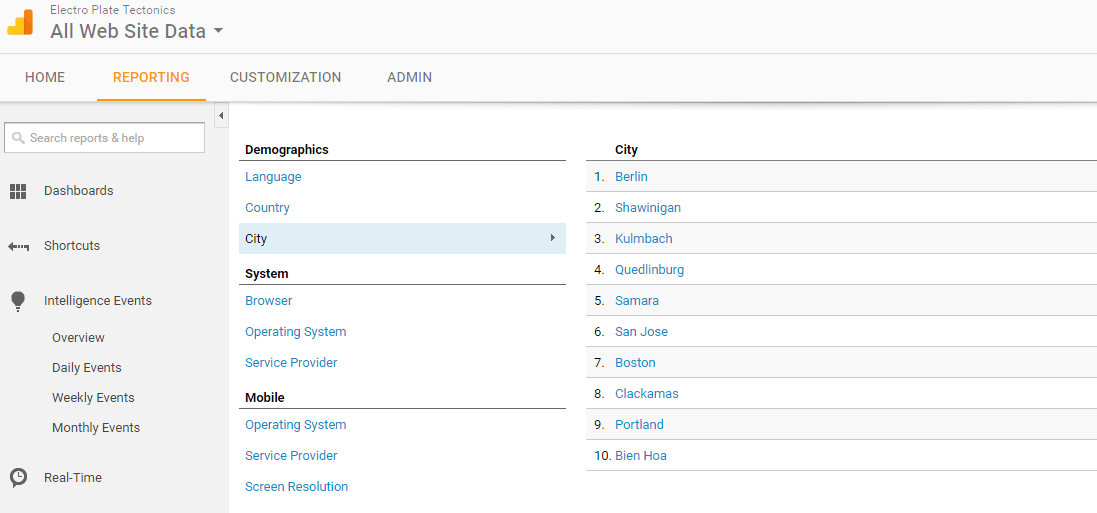Select Screen Resolution under Mobile
This screenshot has height=513, width=1097.
coord(296,487)
